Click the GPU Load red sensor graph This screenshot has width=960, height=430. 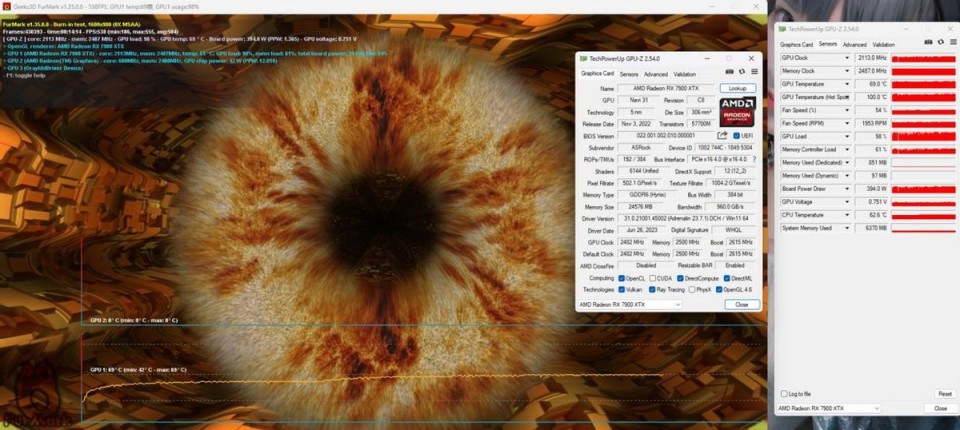[923, 136]
